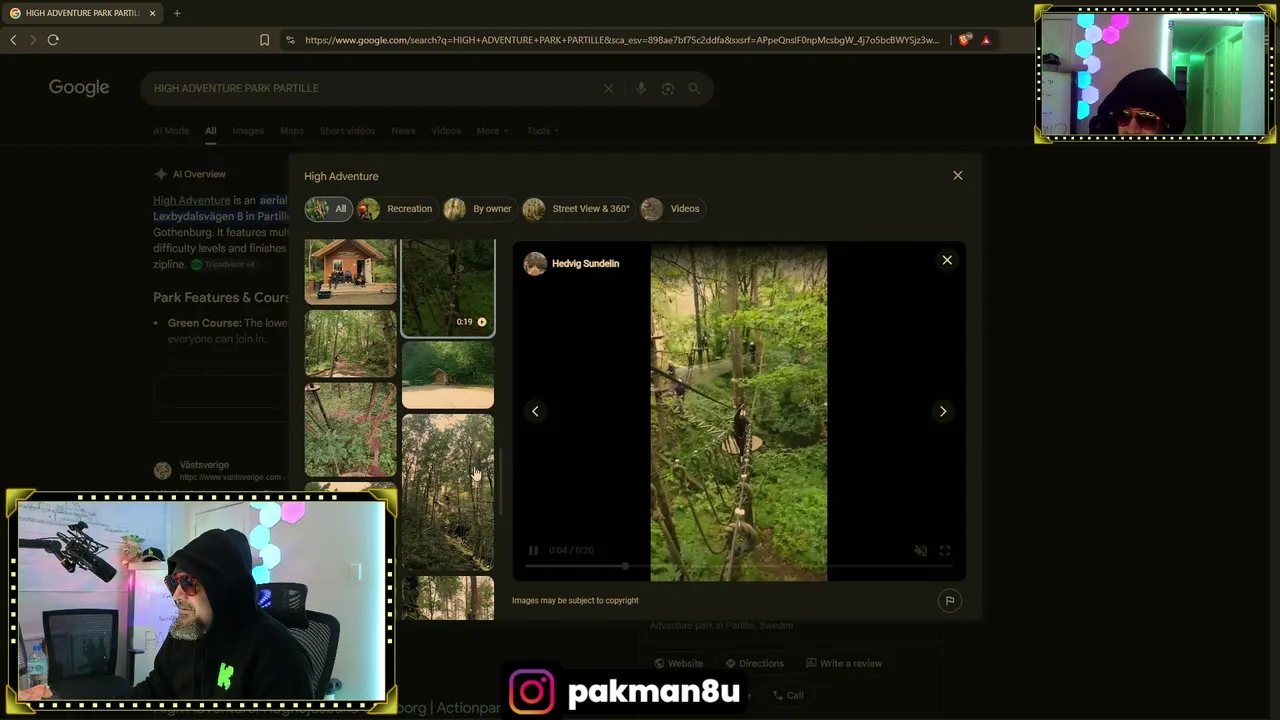
Task: Get Directions to the park
Action: click(754, 663)
